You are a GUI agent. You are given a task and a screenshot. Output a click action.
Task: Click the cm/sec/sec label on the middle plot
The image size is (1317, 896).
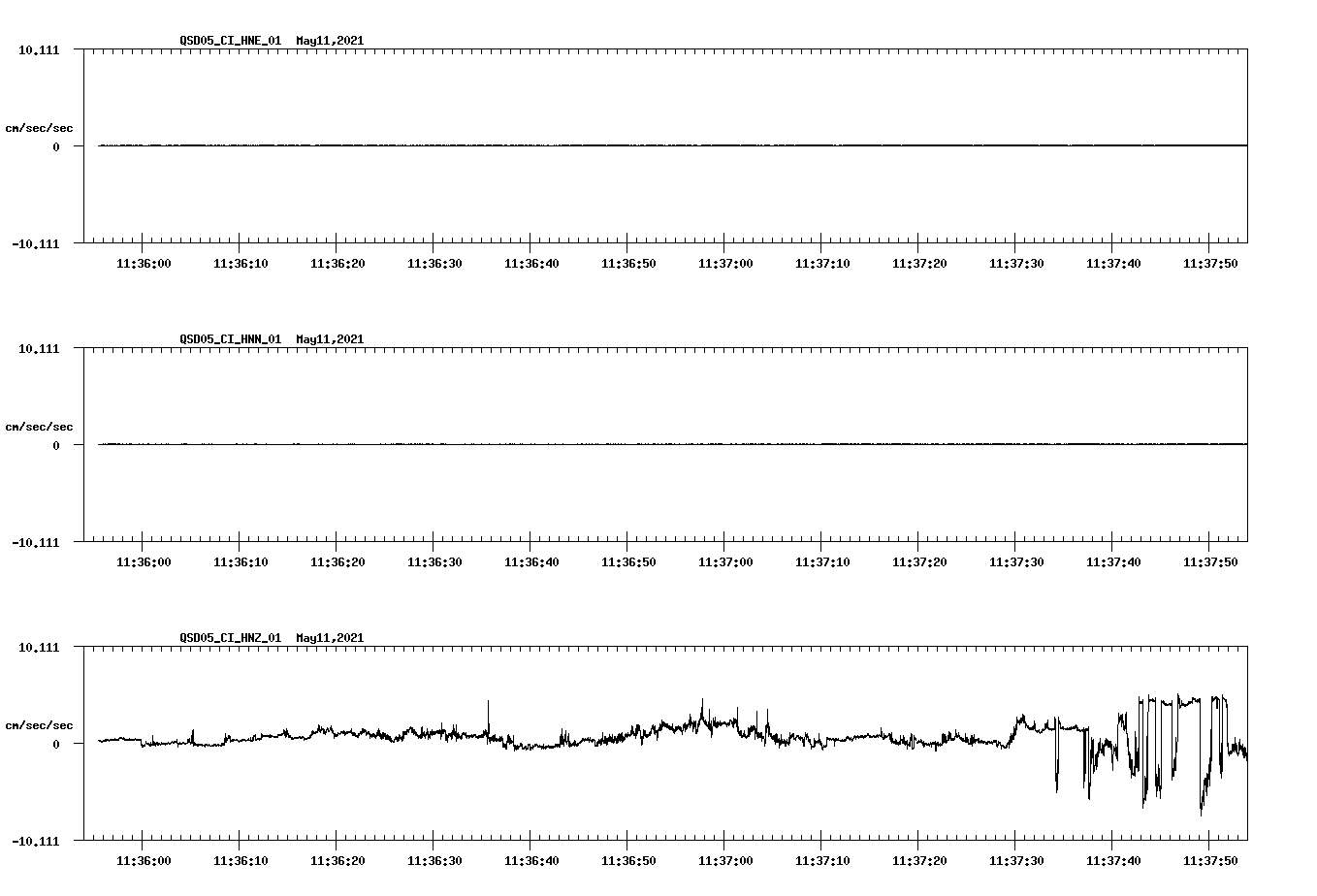point(40,426)
